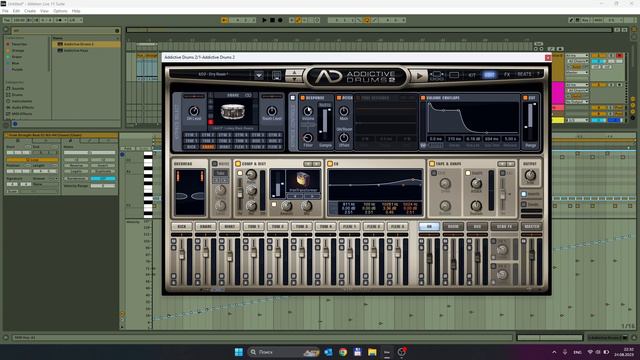The image size is (640, 360).
Task: Open the Edit menu in Ableton Live
Action: 16,11
